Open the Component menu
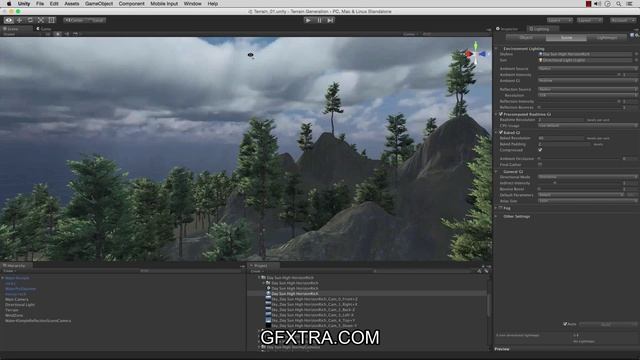This screenshot has height=360, width=640. [x=131, y=4]
